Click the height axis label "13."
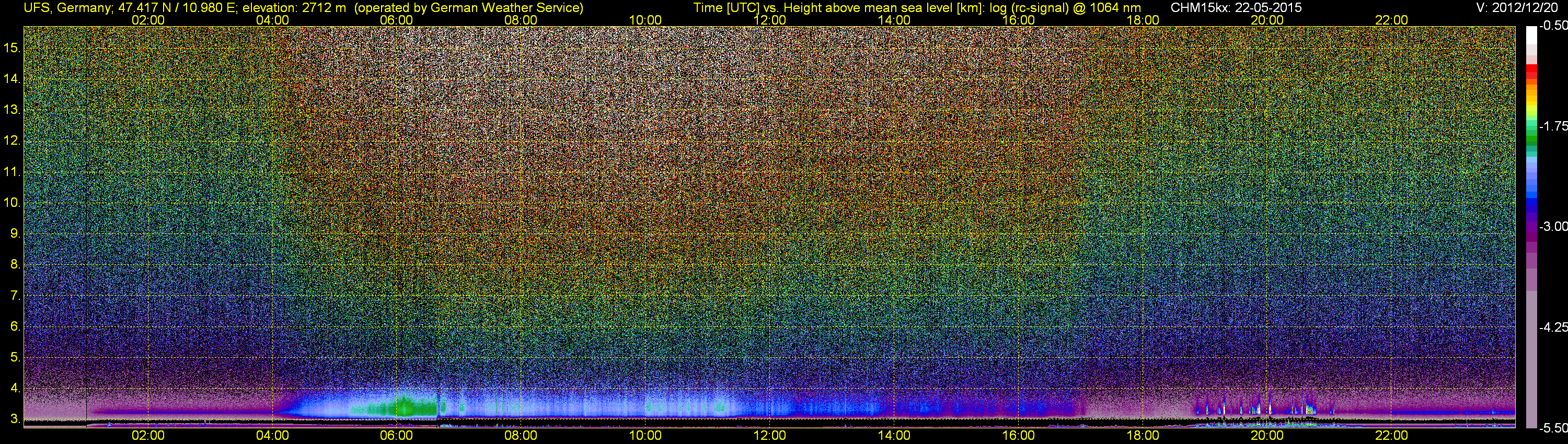This screenshot has width=1568, height=444. pyautogui.click(x=12, y=110)
